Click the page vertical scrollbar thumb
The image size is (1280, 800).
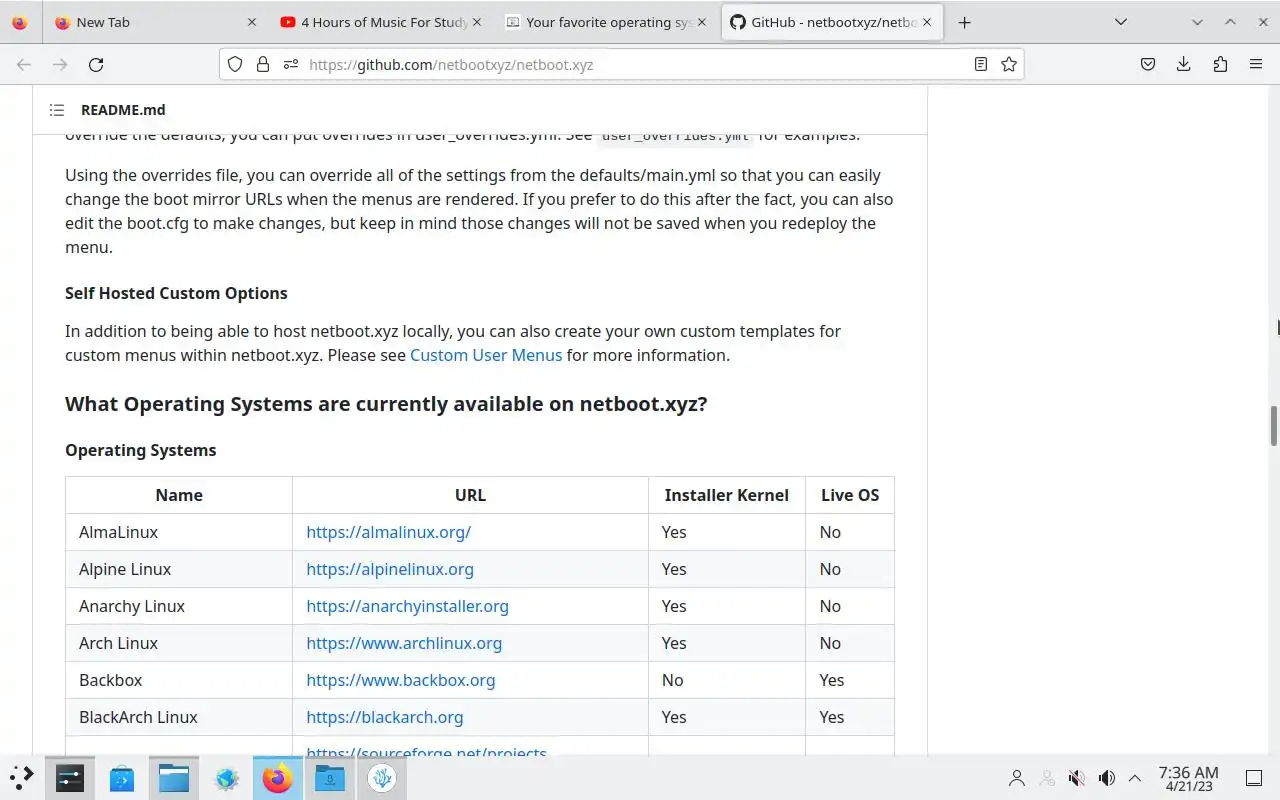coord(1274,426)
